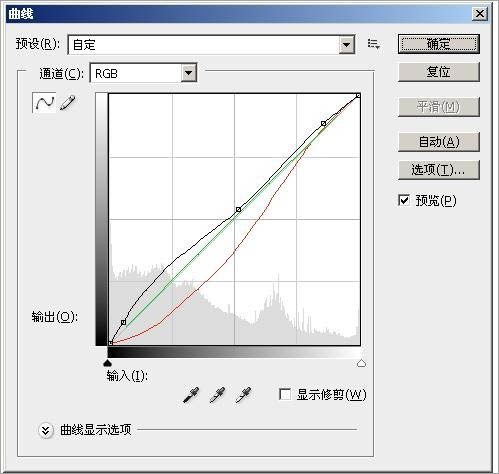
Task: Click the 确定 OK button
Action: pos(439,44)
